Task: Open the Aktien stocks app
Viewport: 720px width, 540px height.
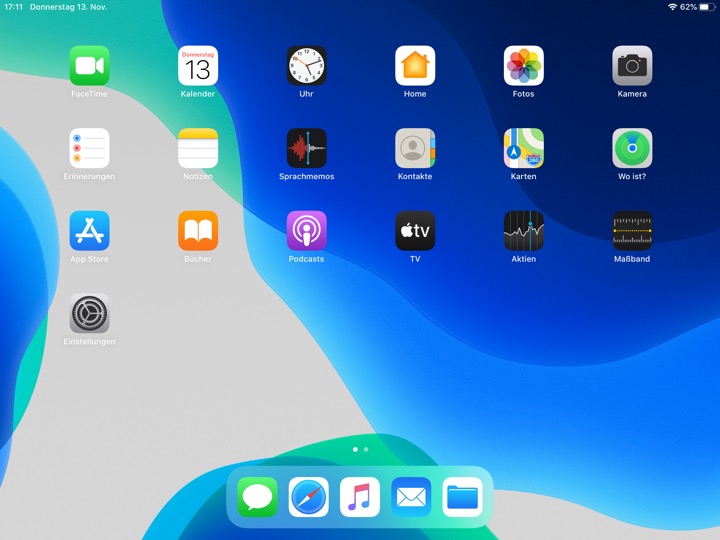Action: pos(523,231)
